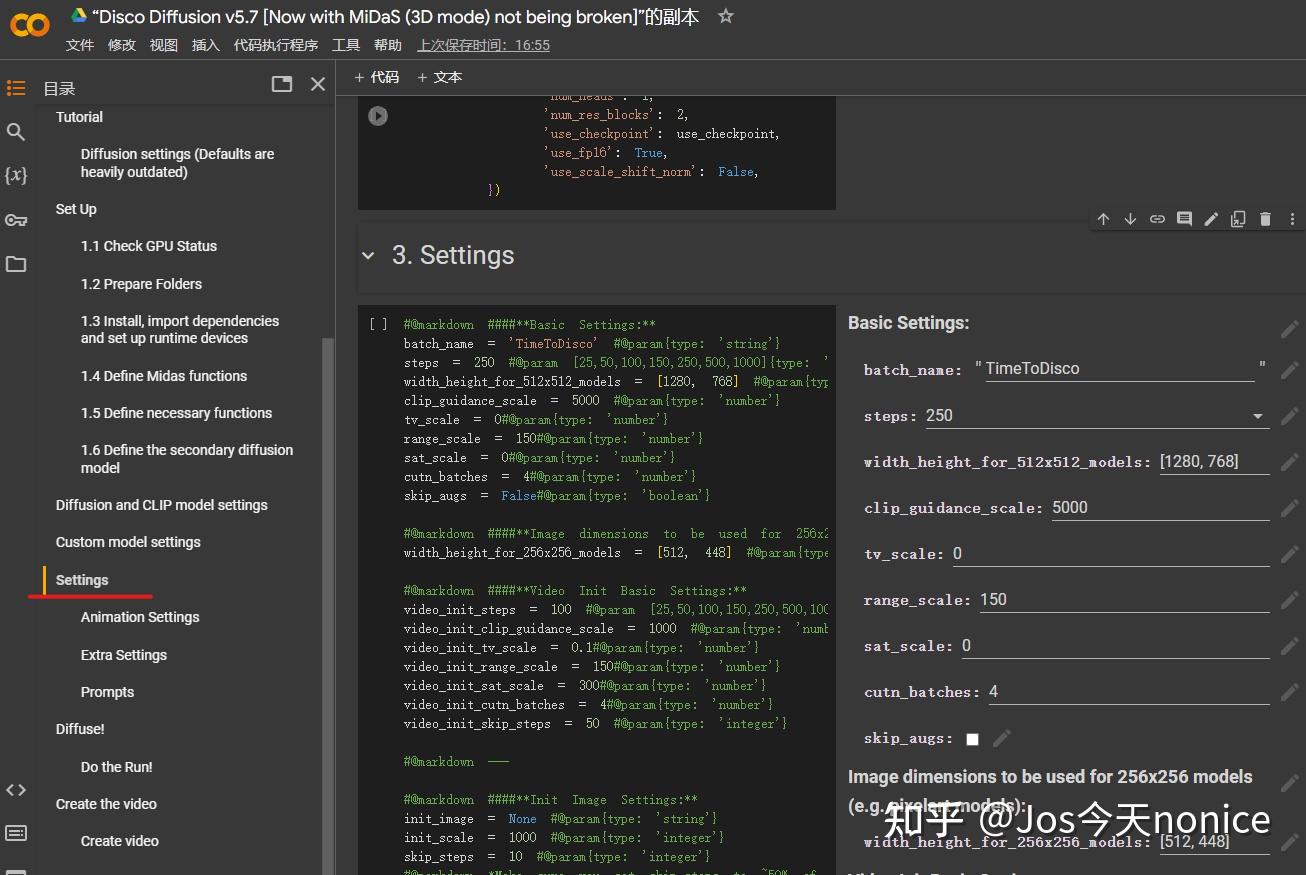Click the + 文本 button
The height and width of the screenshot is (875, 1306).
[x=440, y=77]
